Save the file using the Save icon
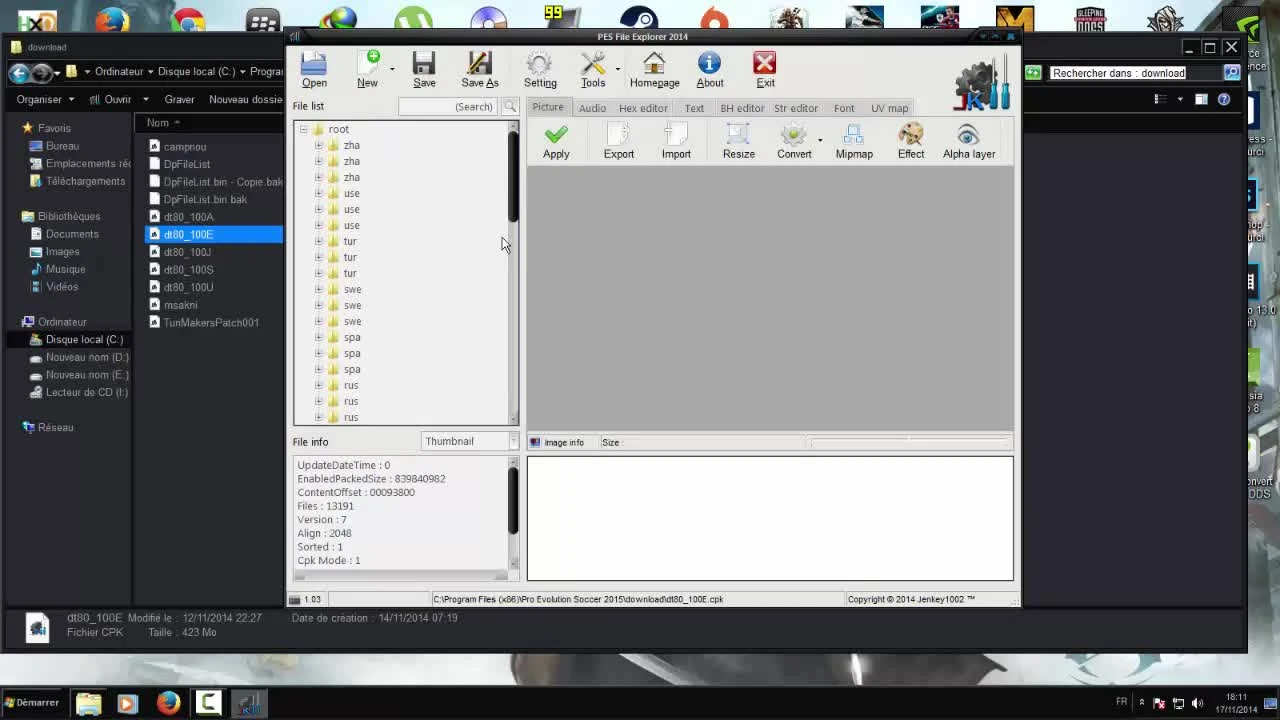Screen dimensions: 1280x720 coord(424,70)
